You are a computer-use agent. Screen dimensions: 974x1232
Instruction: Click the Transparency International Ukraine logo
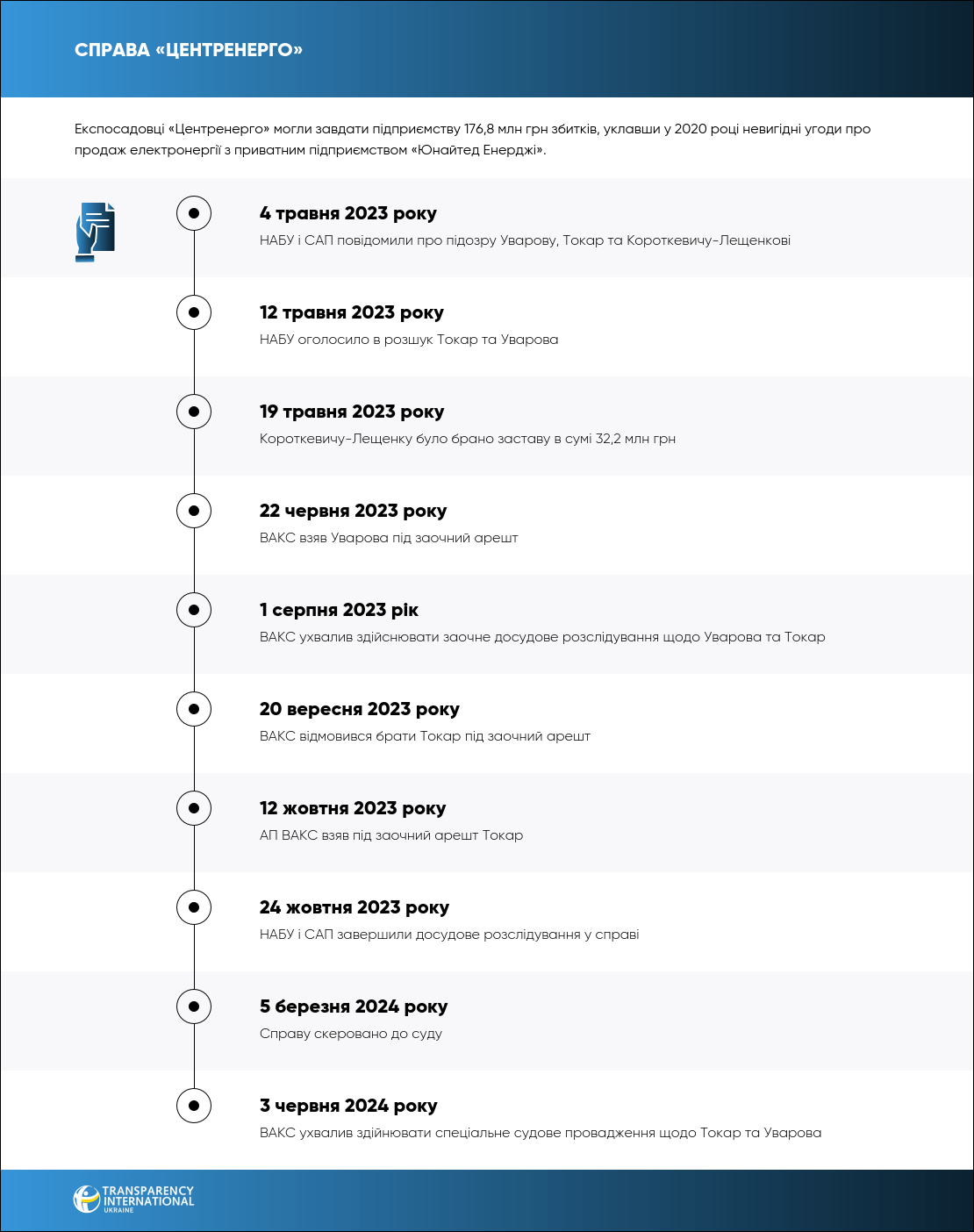tap(133, 1199)
